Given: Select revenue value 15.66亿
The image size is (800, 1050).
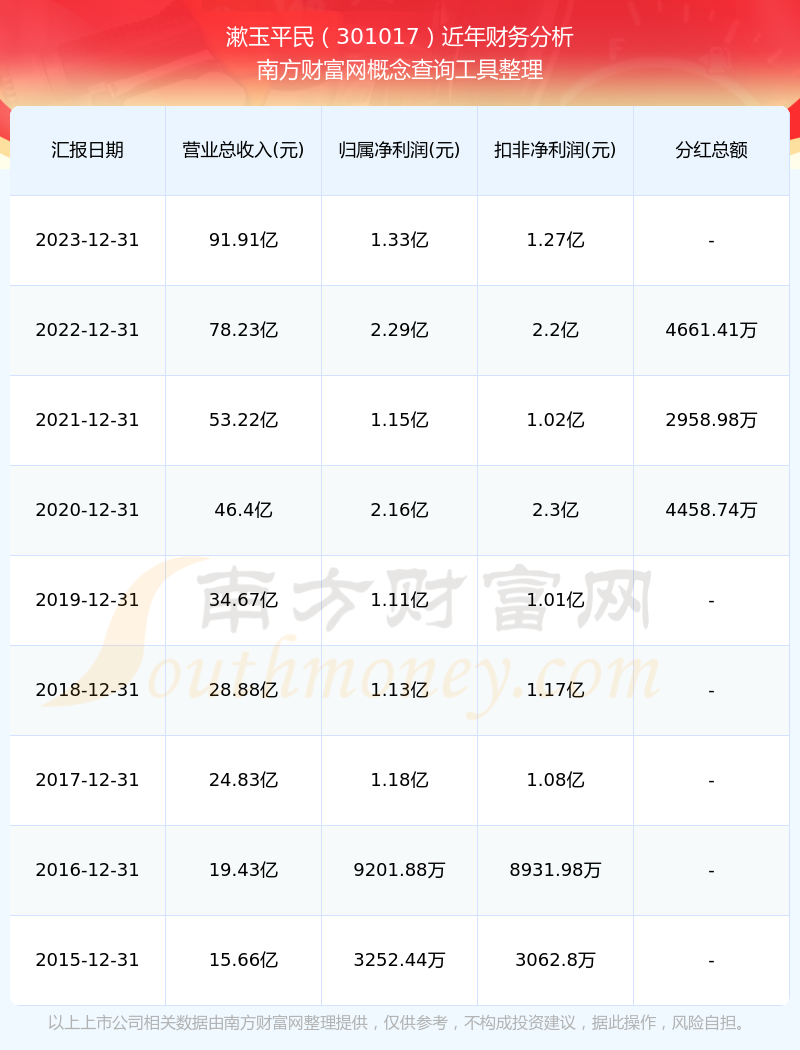Looking at the screenshot, I should (x=244, y=960).
